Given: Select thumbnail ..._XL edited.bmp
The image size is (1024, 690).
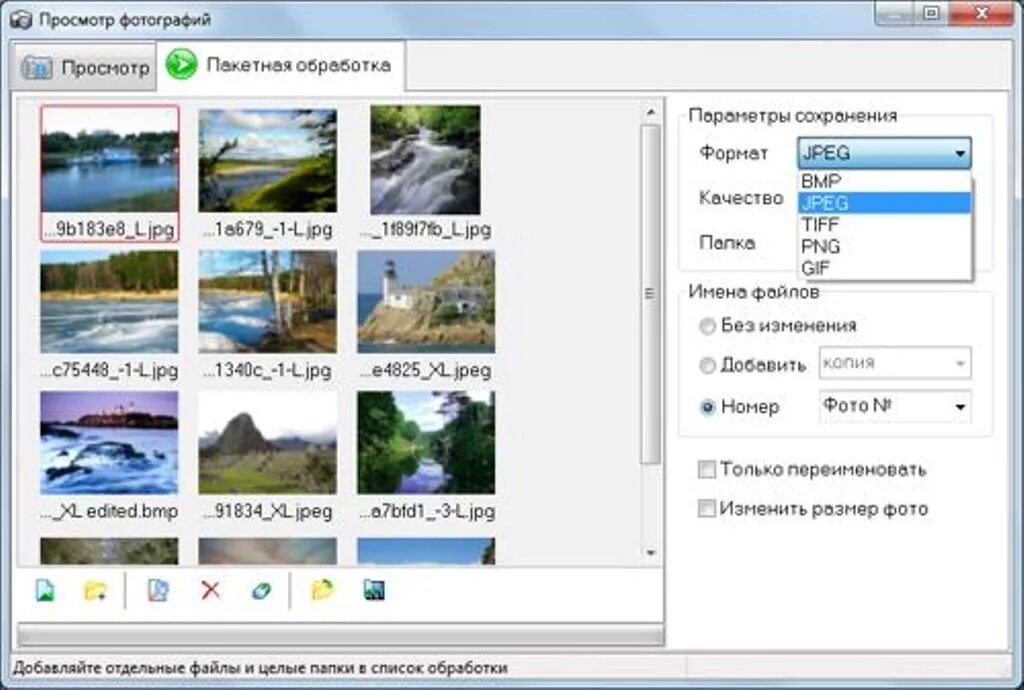Looking at the screenshot, I should pos(109,456).
